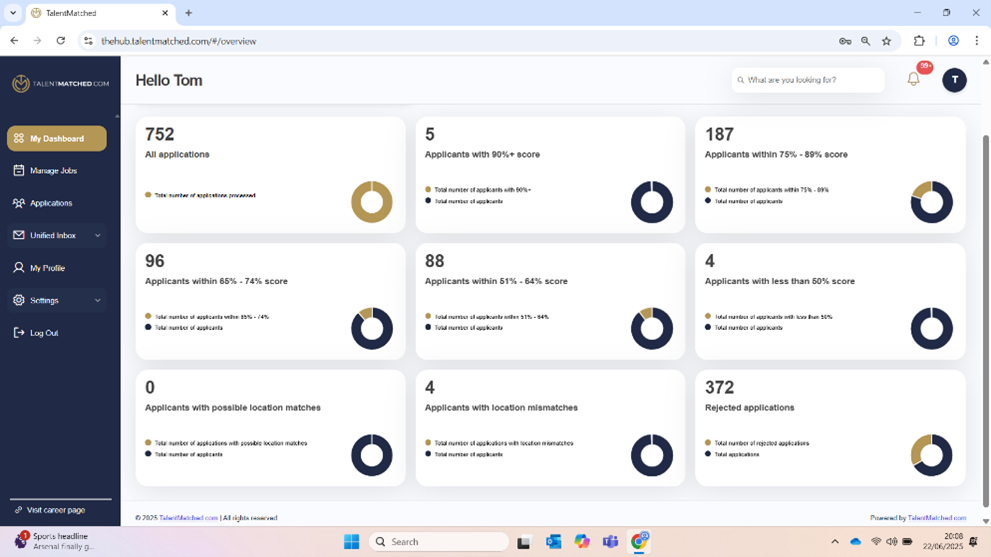Click 'Applicants with location mismatches' title
Image resolution: width=991 pixels, height=557 pixels.
click(501, 408)
